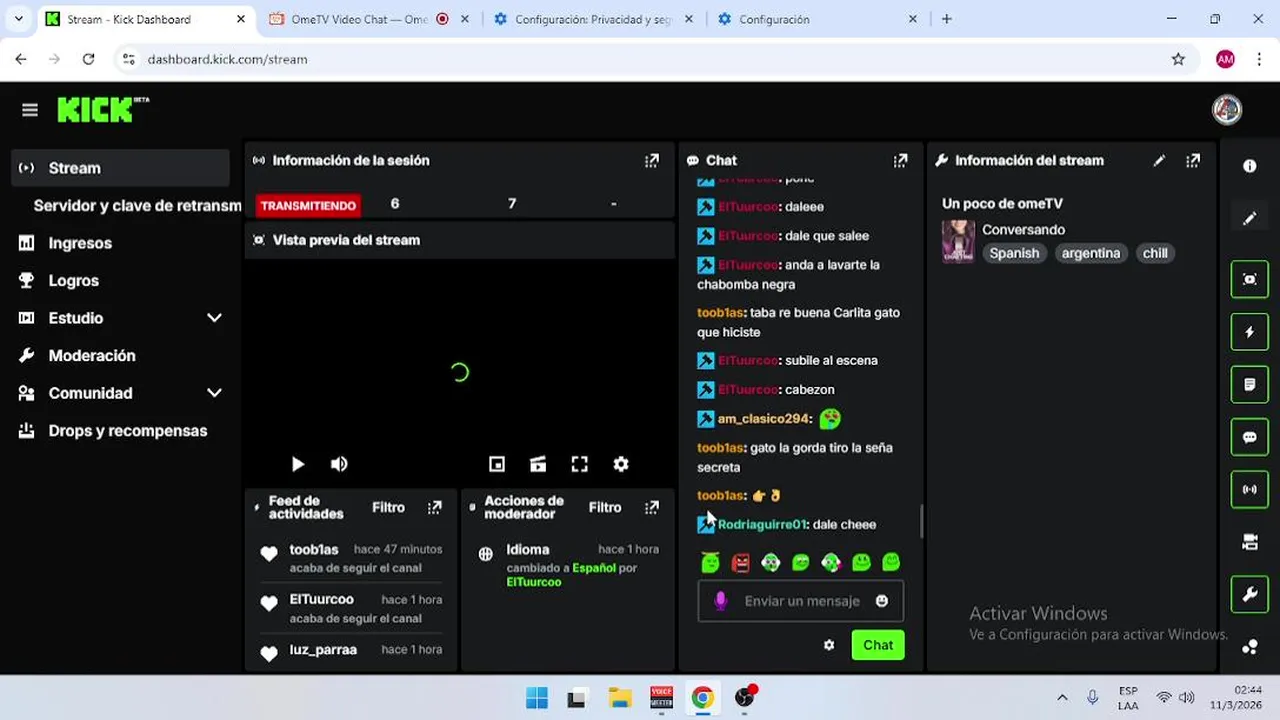This screenshot has width=1280, height=720.
Task: Click luz_parraa in the activity feed
Action: click(323, 650)
